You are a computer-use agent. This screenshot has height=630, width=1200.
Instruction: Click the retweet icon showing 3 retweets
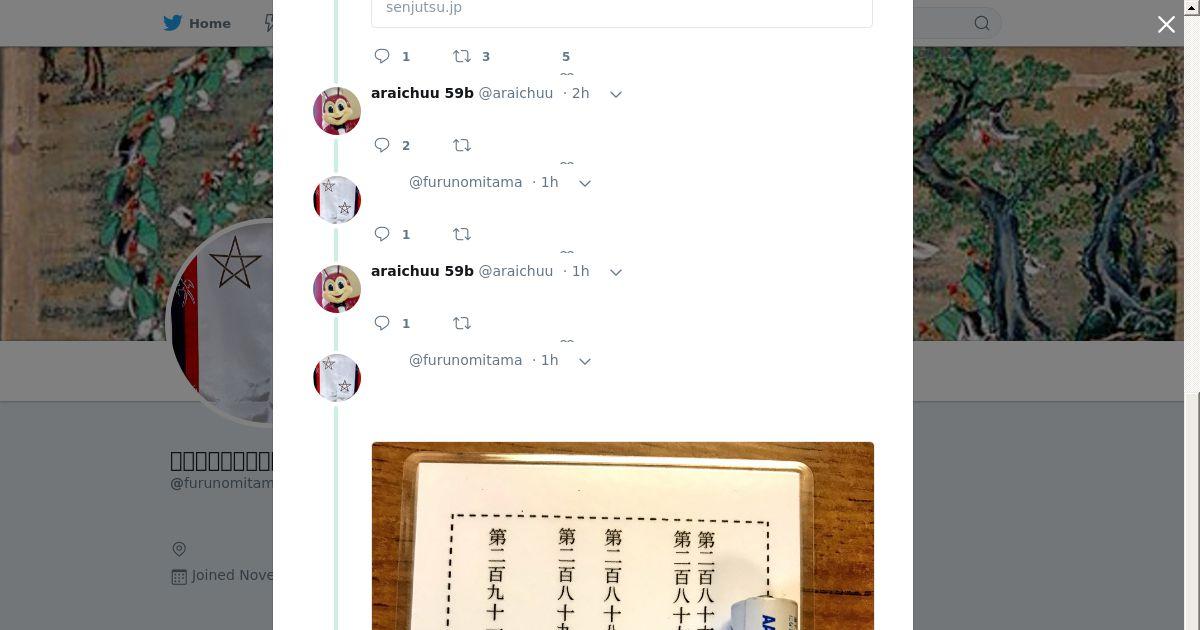pos(462,56)
